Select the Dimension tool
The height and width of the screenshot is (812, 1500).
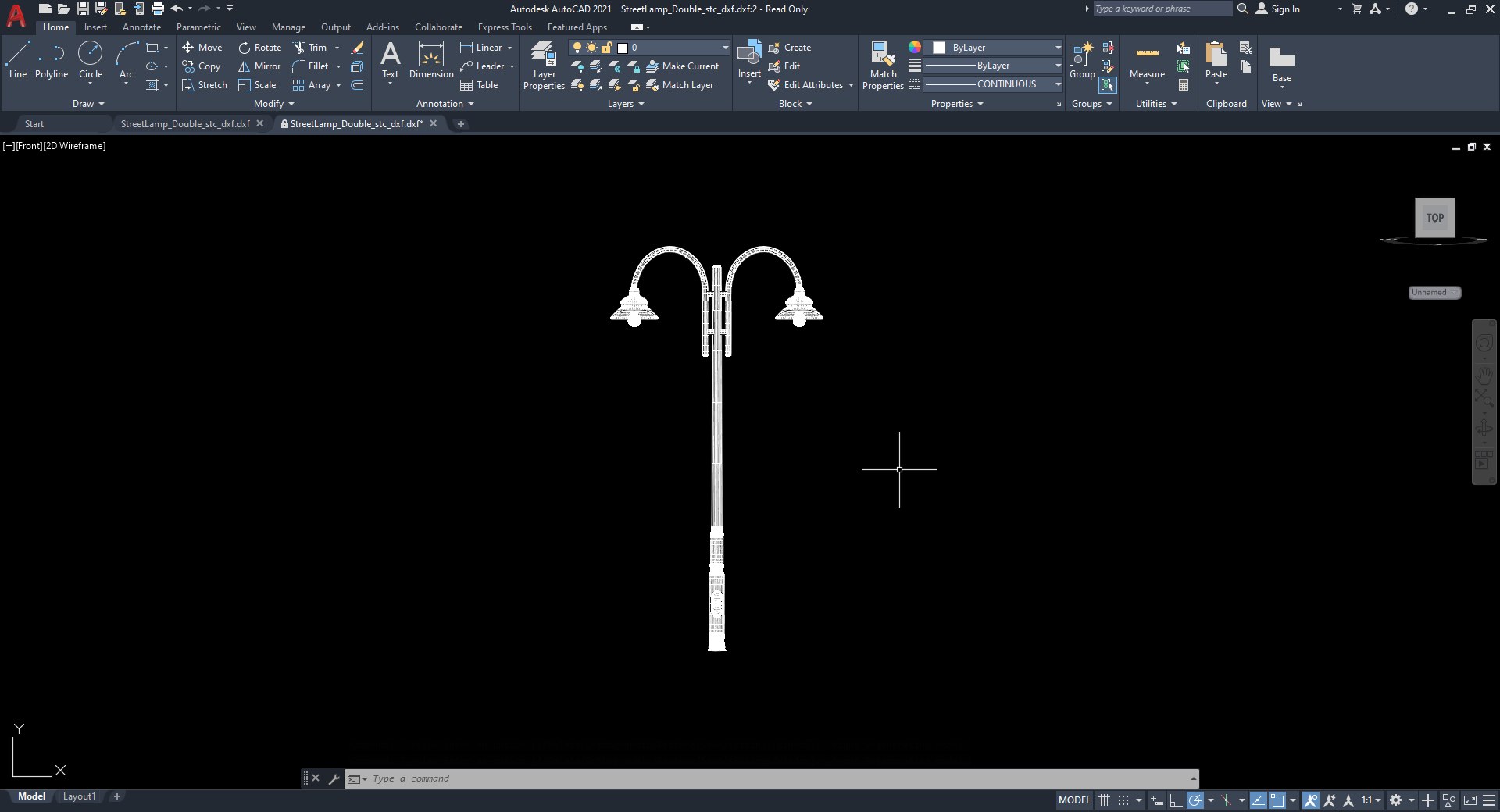coord(431,60)
